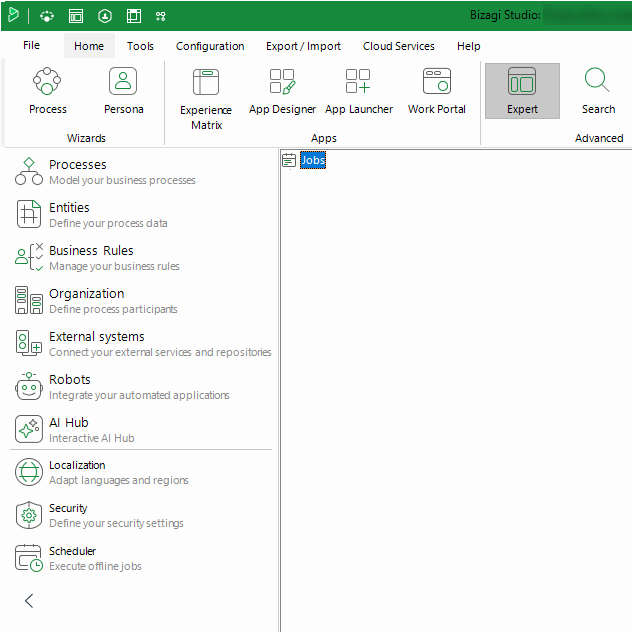Collapse the side panel with chevron arrow

coord(29,601)
